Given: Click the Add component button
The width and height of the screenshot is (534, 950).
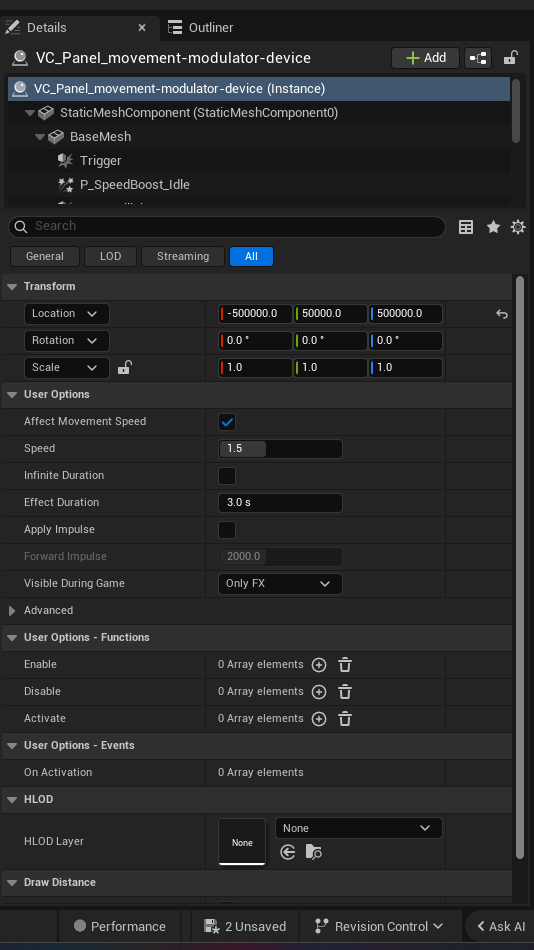Looking at the screenshot, I should (x=426, y=58).
